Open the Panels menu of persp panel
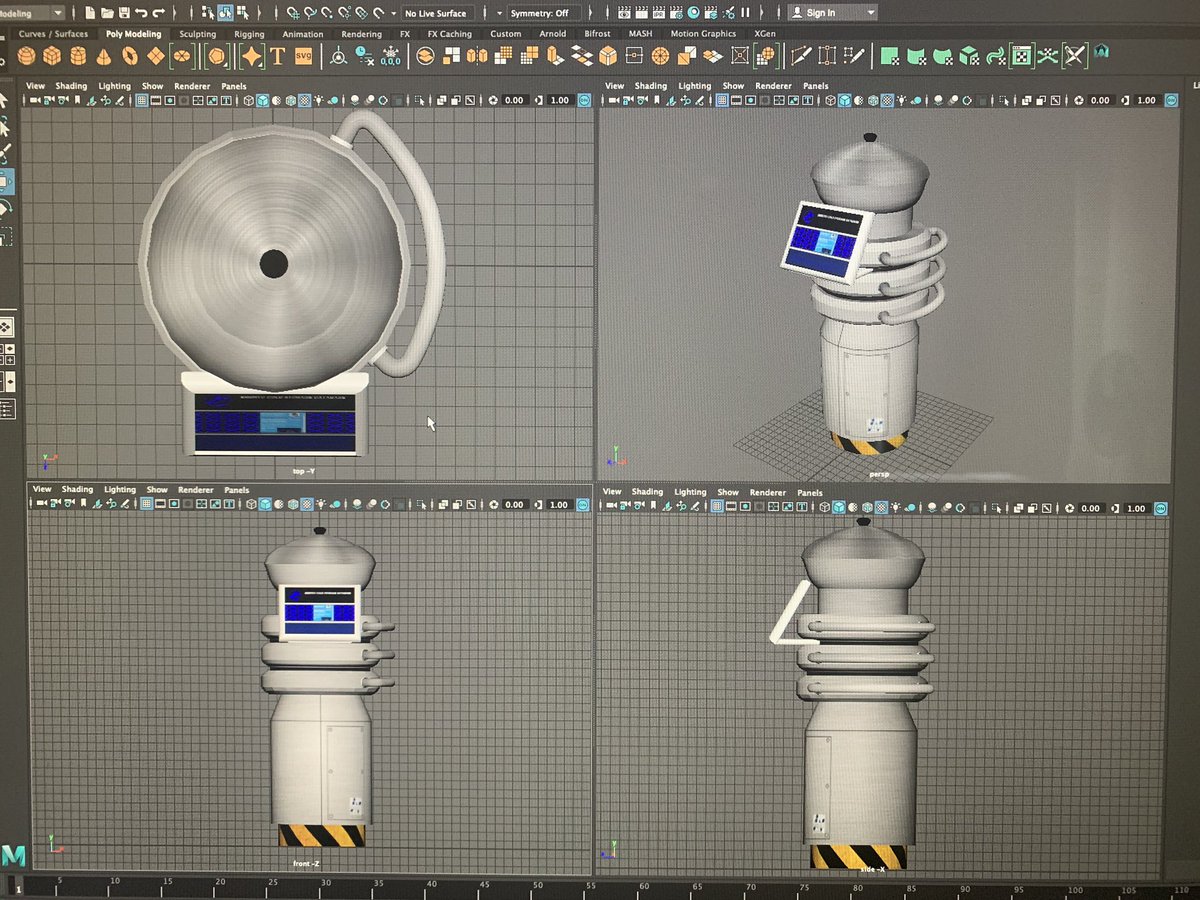Screen dimensions: 1200x900 [816, 86]
